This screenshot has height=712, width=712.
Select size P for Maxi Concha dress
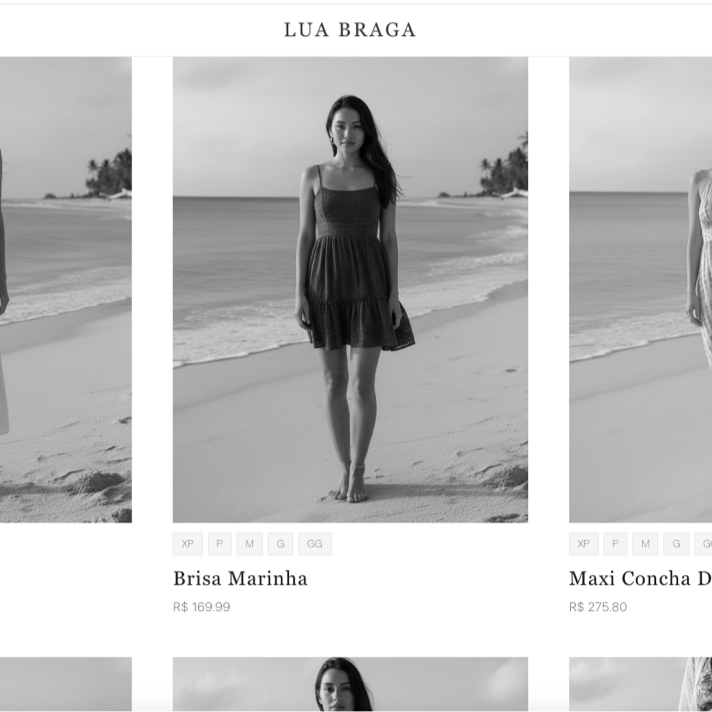(x=615, y=544)
